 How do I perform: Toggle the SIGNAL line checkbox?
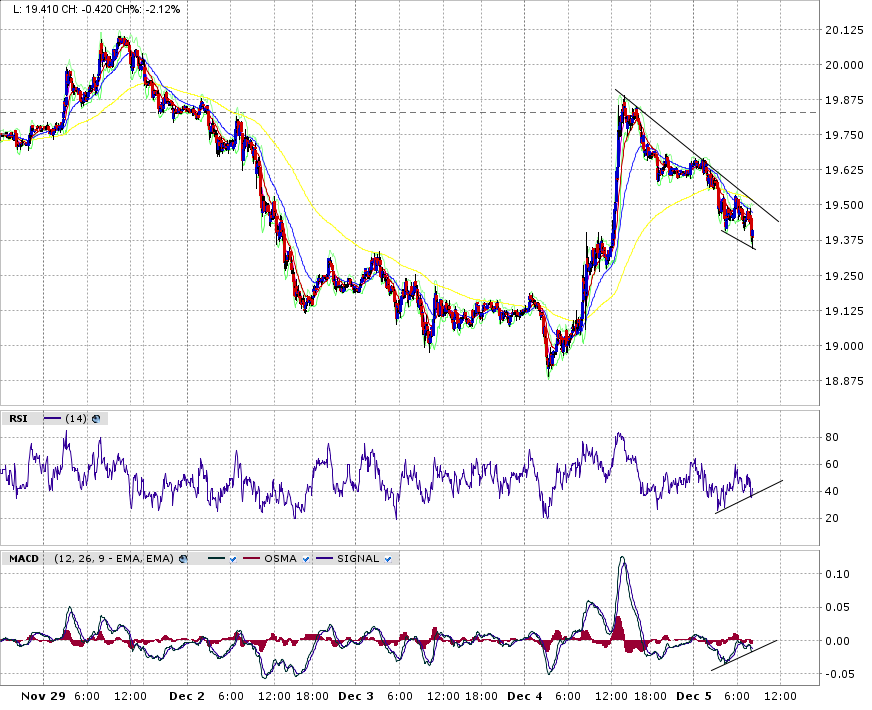[x=388, y=559]
